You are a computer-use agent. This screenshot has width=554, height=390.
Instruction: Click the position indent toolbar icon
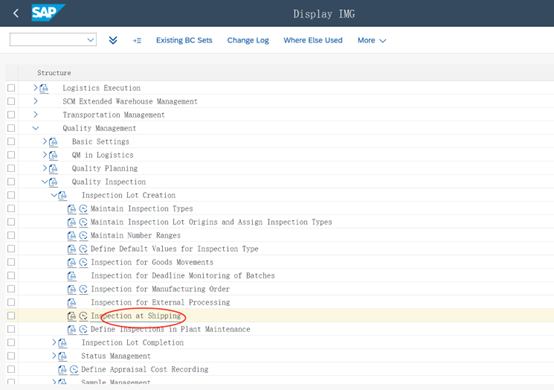[137, 41]
